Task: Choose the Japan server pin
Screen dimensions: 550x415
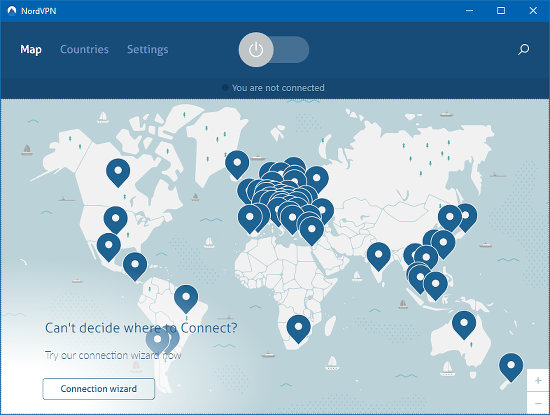Action: pyautogui.click(x=470, y=216)
